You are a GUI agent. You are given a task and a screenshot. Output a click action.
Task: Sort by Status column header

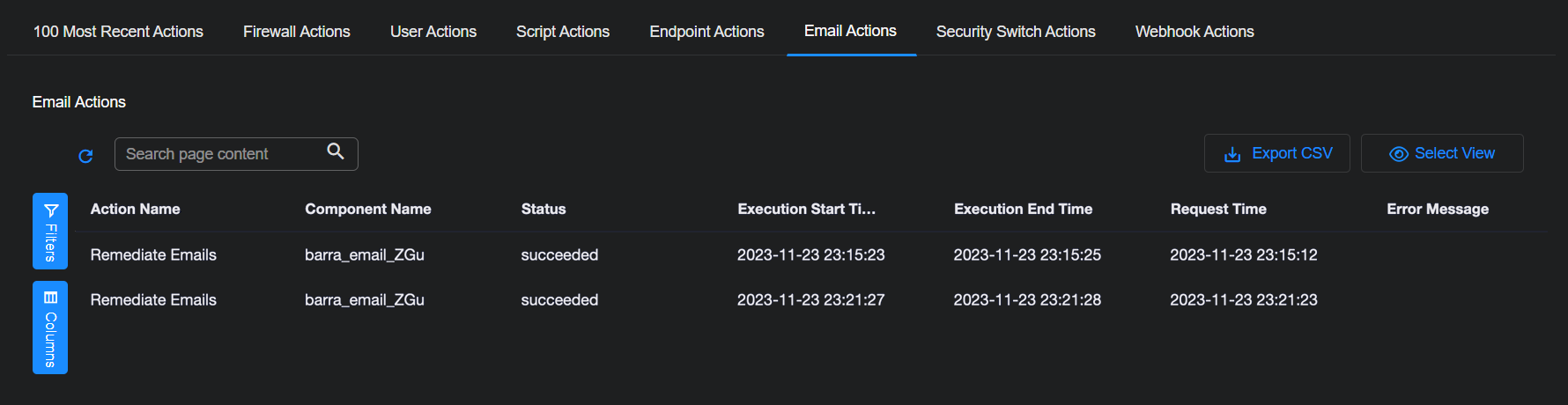click(x=543, y=209)
